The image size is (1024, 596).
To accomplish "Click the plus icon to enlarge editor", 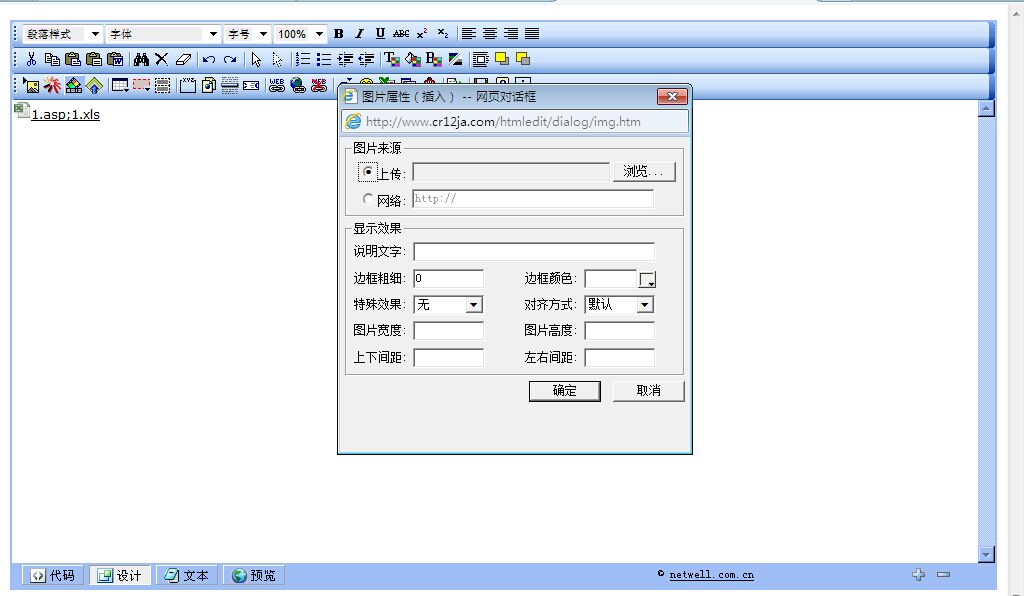I will coord(919,574).
